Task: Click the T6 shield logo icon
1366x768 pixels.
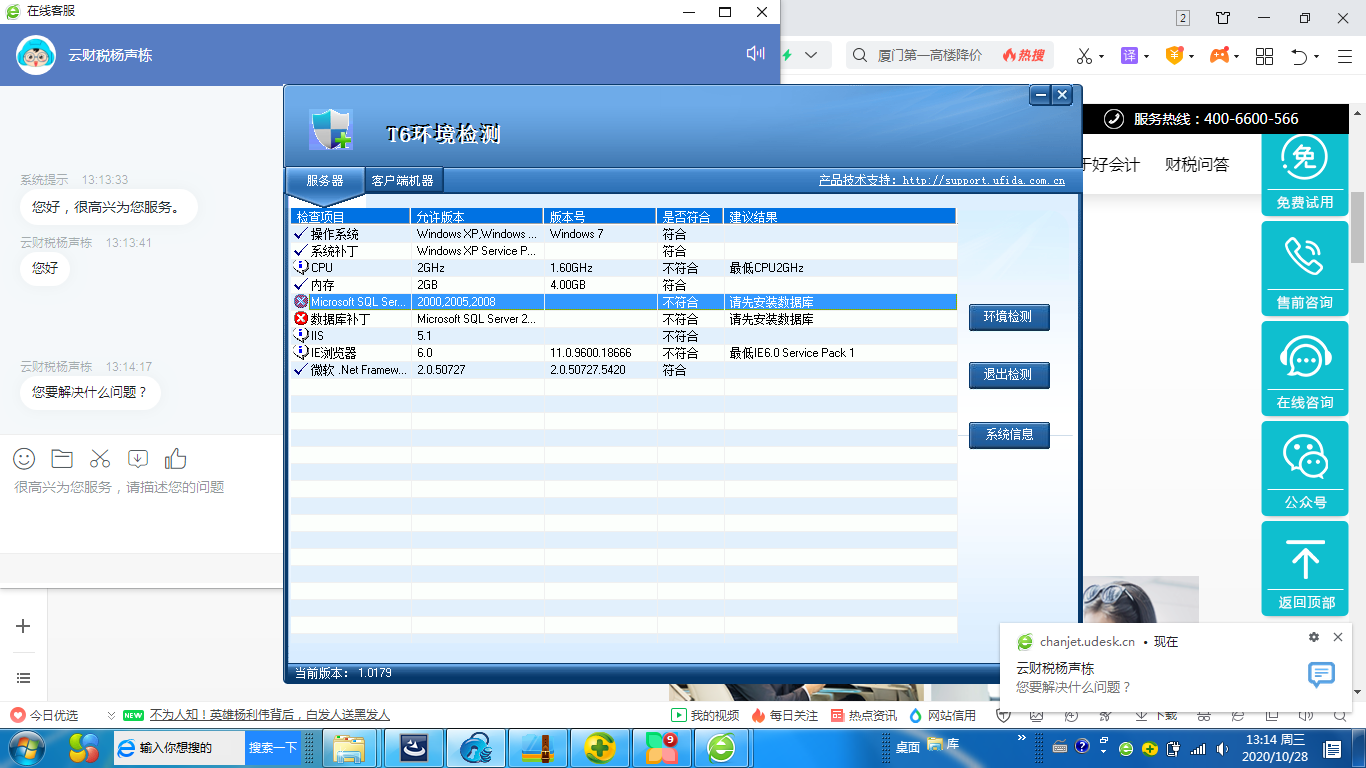Action: 330,130
